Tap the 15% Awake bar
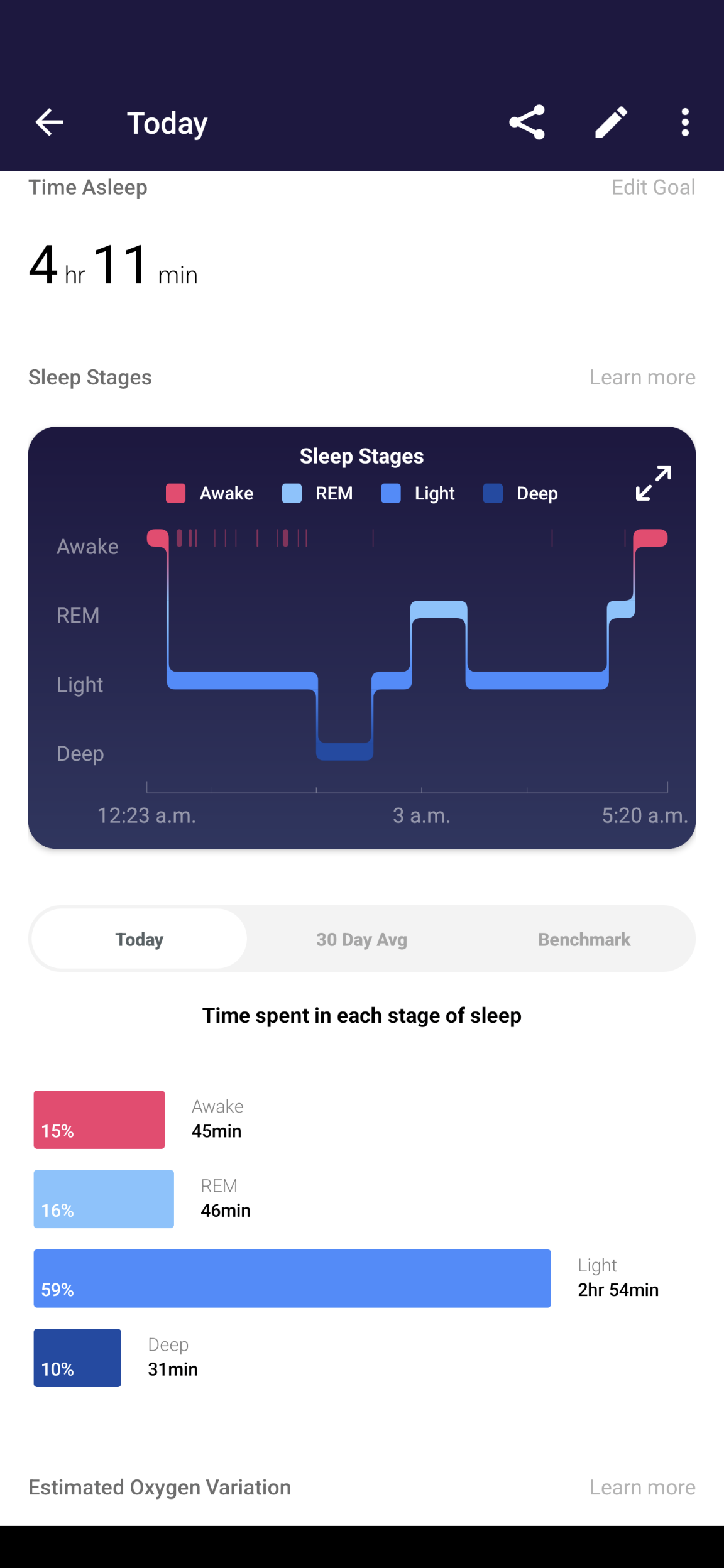Viewport: 724px width, 1568px height. (x=99, y=1119)
